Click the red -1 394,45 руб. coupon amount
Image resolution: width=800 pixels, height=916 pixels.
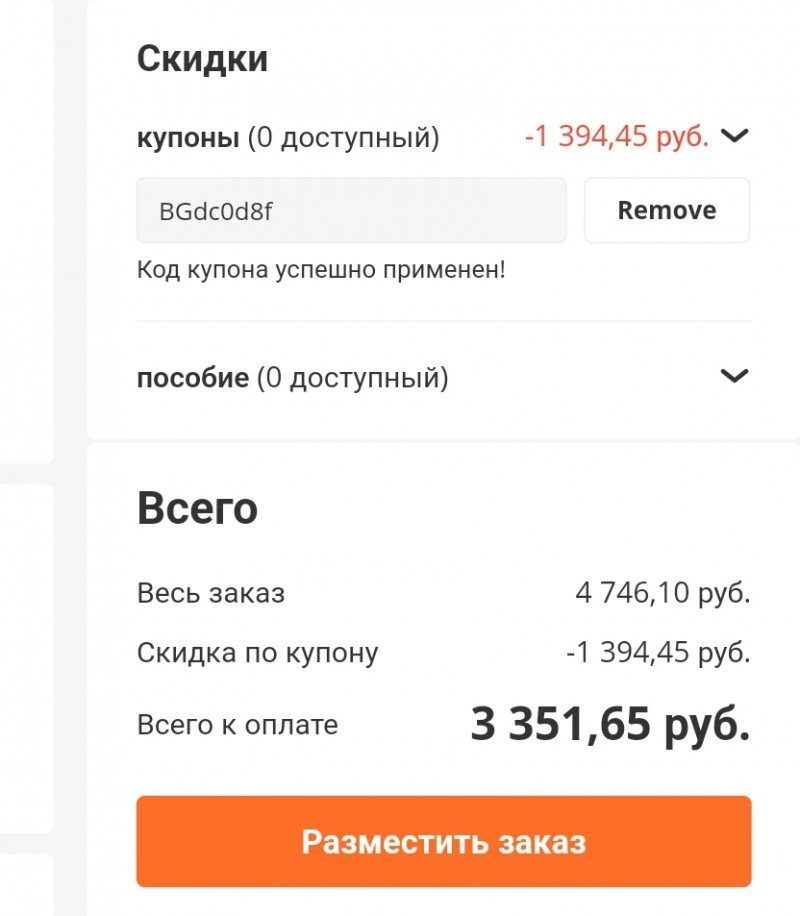617,137
